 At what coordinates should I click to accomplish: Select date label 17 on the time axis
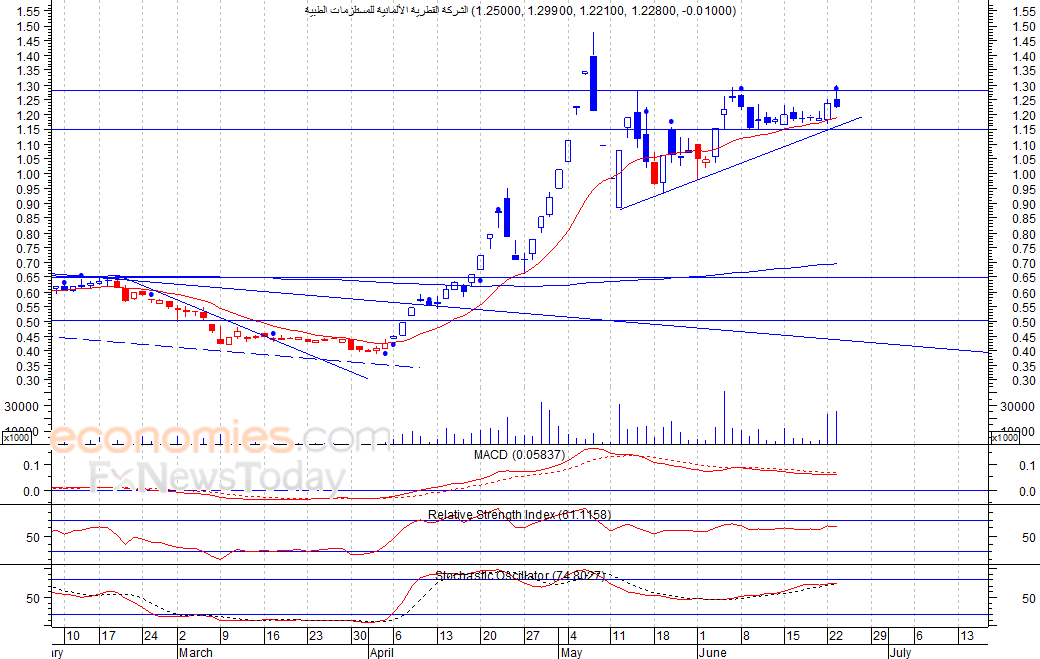coord(108,636)
